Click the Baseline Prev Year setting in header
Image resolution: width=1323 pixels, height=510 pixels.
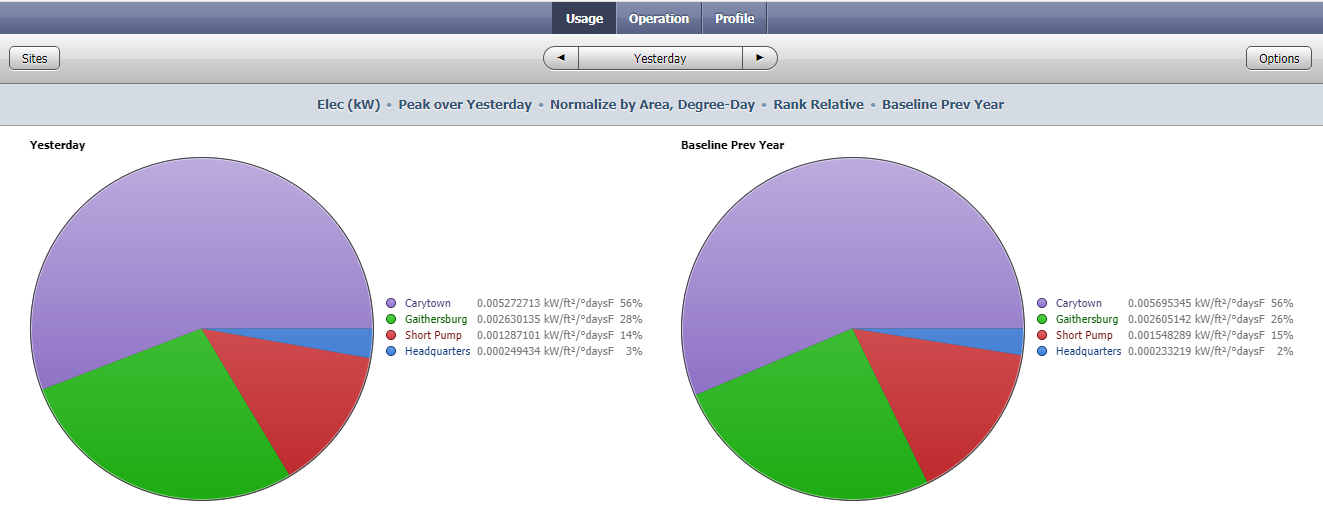pyautogui.click(x=943, y=104)
